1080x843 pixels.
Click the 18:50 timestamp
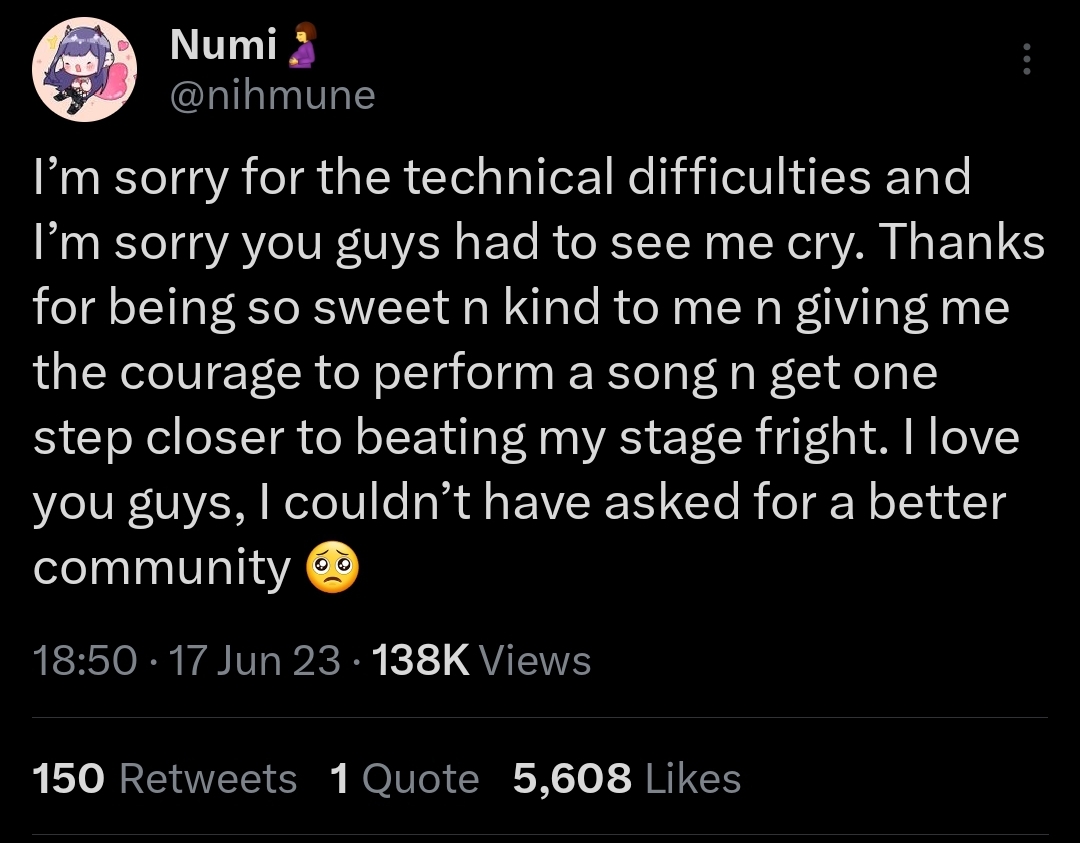tap(85, 660)
